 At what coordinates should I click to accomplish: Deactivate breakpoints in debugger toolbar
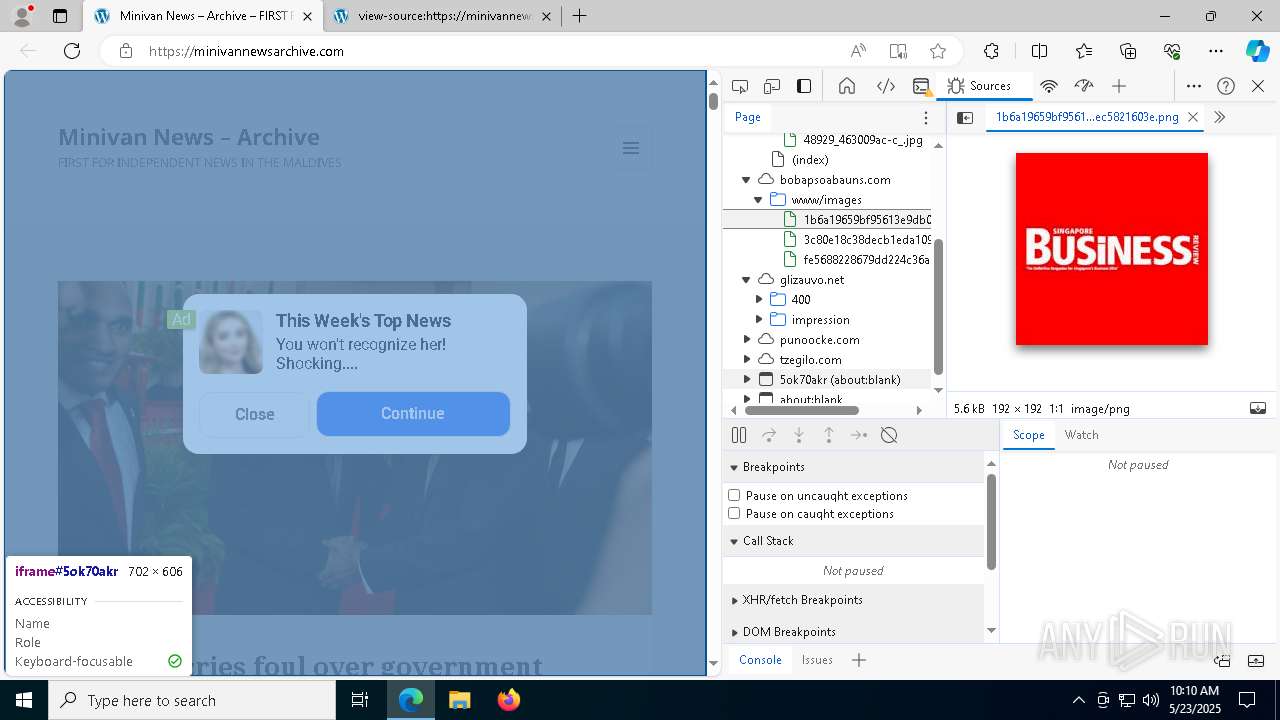tap(889, 435)
